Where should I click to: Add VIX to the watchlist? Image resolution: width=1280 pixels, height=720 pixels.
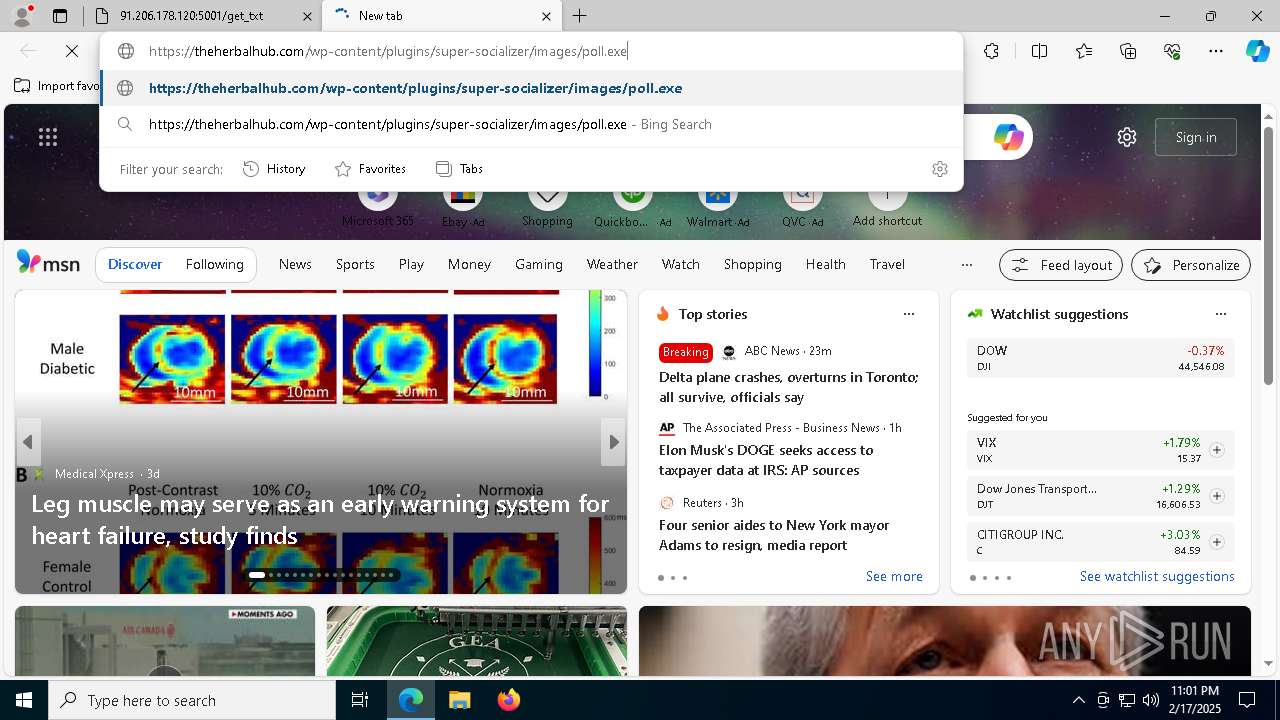[1217, 450]
